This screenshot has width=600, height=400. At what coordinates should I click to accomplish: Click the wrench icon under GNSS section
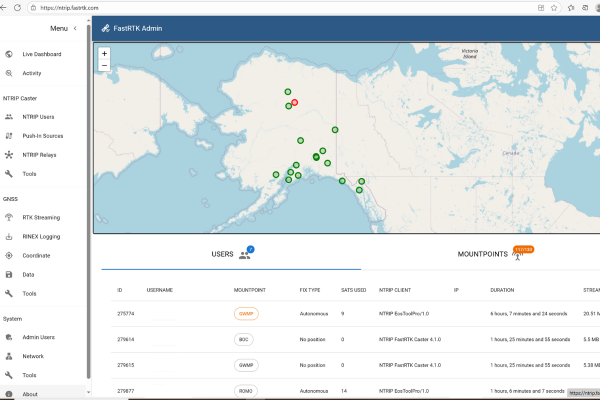(x=9, y=294)
